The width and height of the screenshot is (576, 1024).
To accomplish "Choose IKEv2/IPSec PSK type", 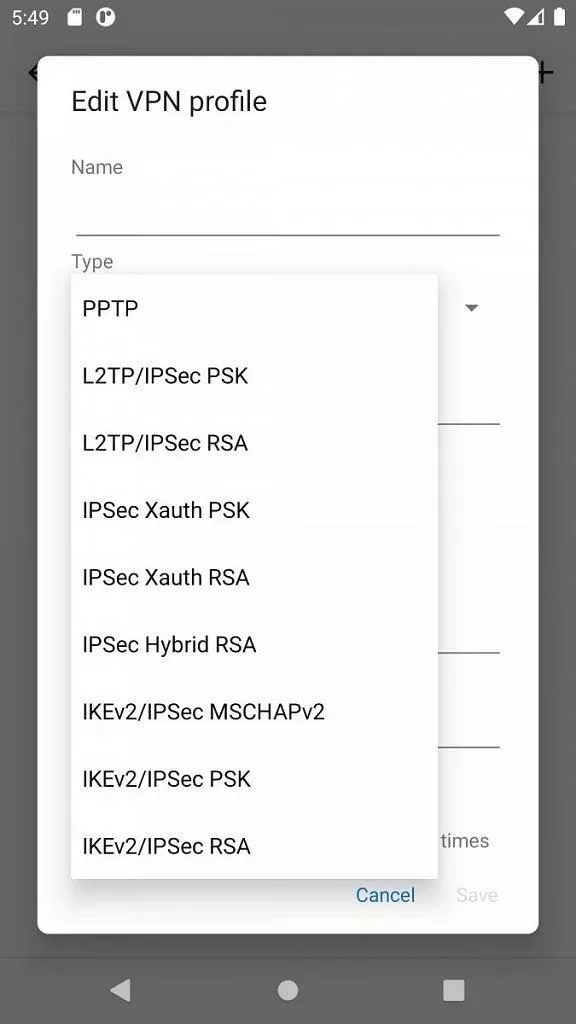I will pyautogui.click(x=254, y=779).
